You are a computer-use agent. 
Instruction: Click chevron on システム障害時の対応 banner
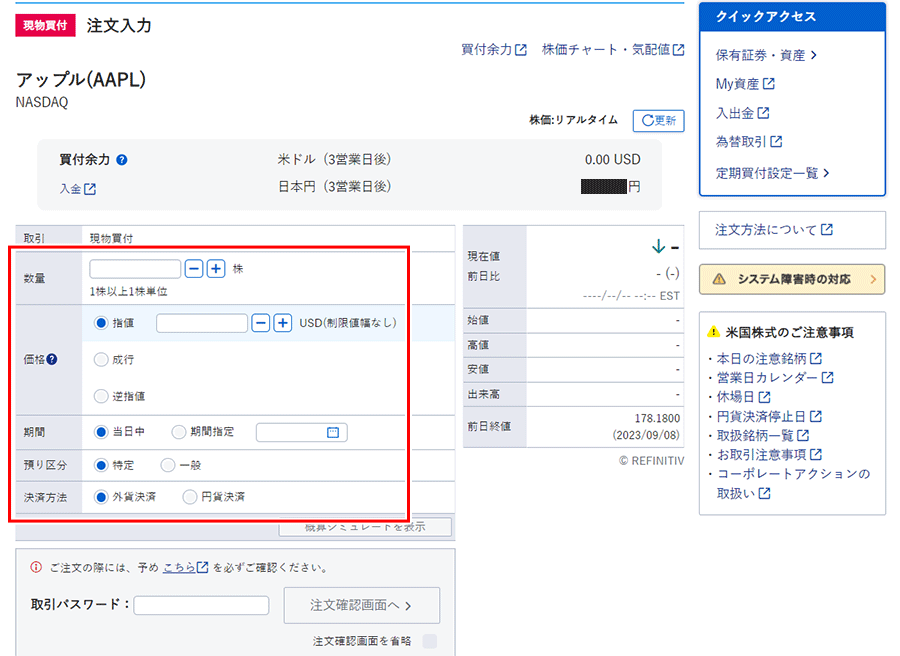pyautogui.click(x=873, y=280)
